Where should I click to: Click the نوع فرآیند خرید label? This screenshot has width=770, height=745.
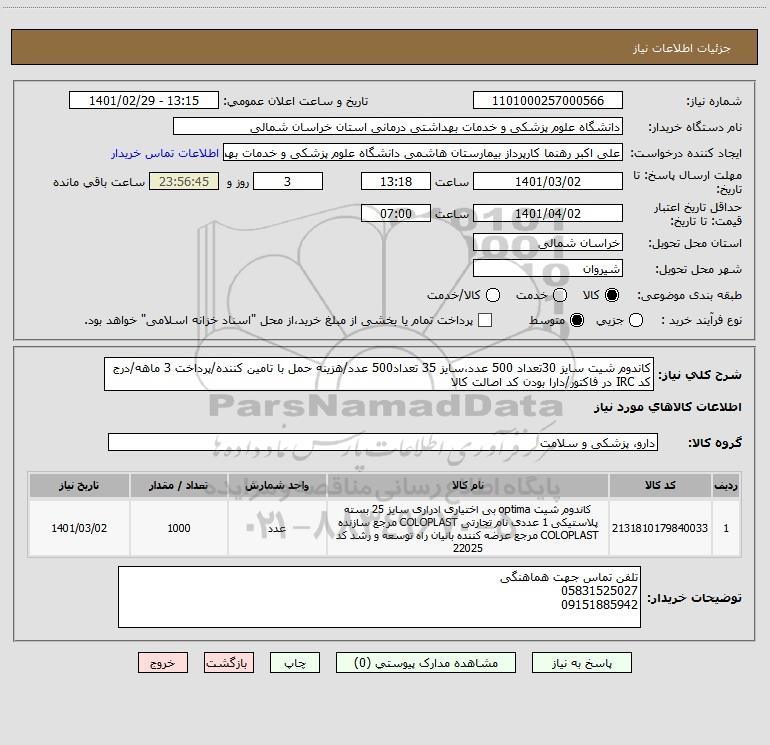[701, 320]
